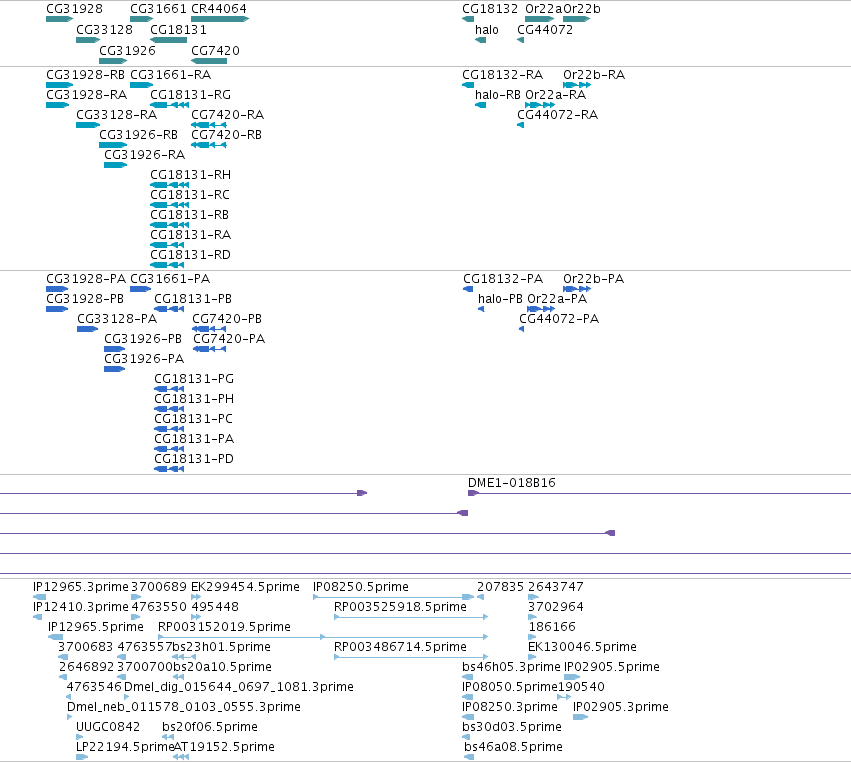Select EST bs46h05.3prime
This screenshot has width=851, height=762.
[467, 677]
